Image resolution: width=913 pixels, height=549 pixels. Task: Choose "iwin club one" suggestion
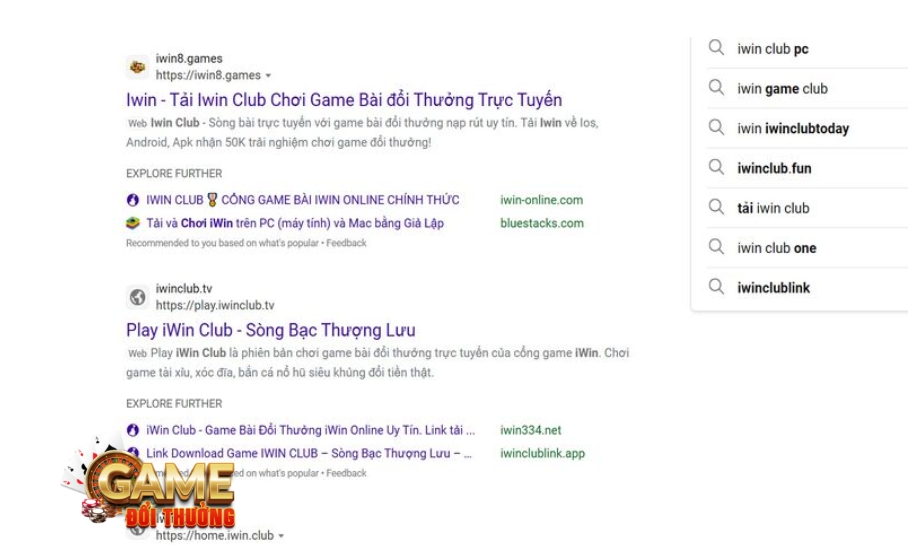click(776, 248)
